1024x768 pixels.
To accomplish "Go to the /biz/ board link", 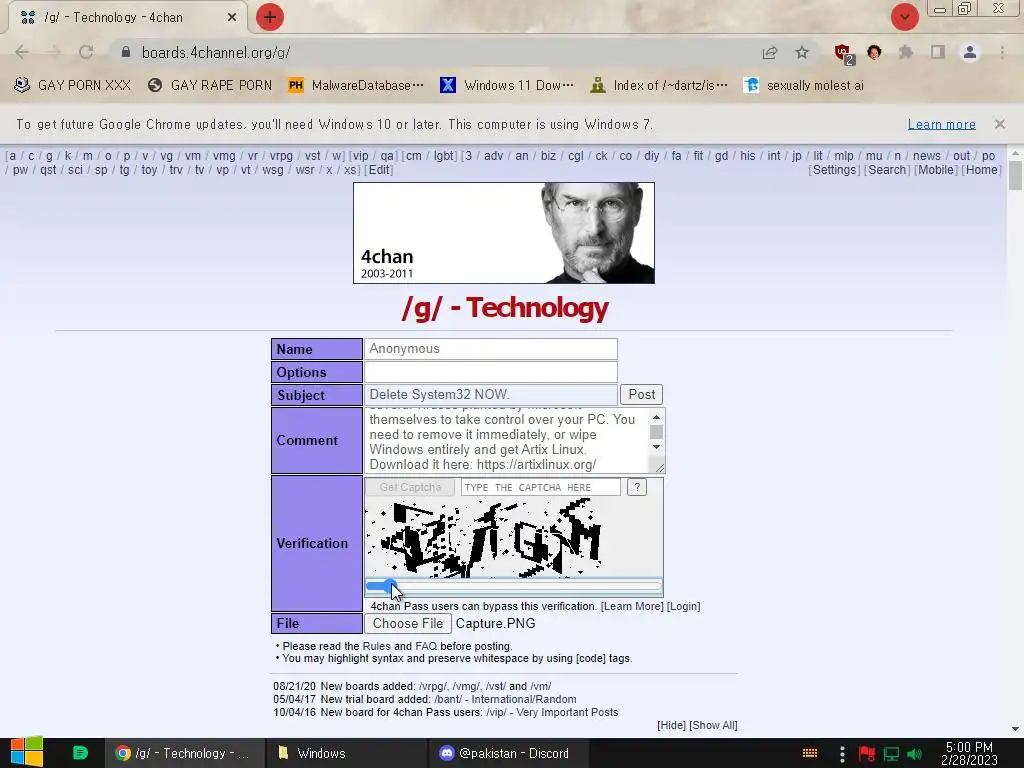I will click(x=549, y=156).
